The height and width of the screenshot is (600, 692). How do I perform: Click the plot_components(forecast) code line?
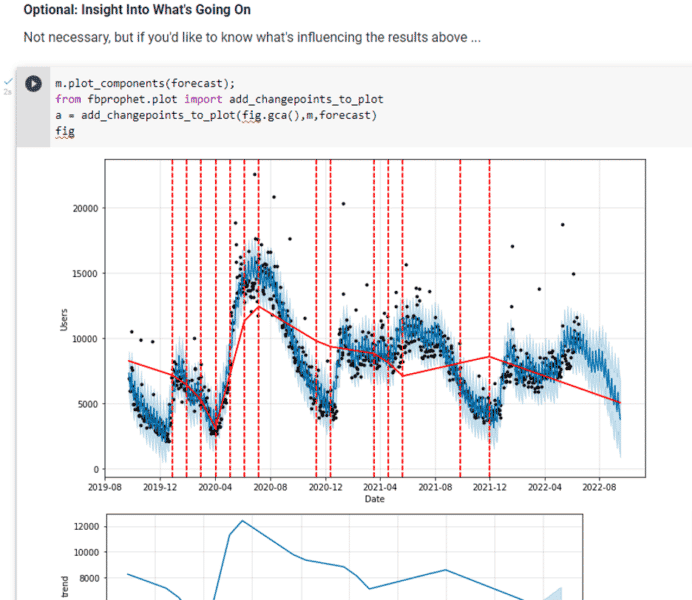[x=145, y=83]
